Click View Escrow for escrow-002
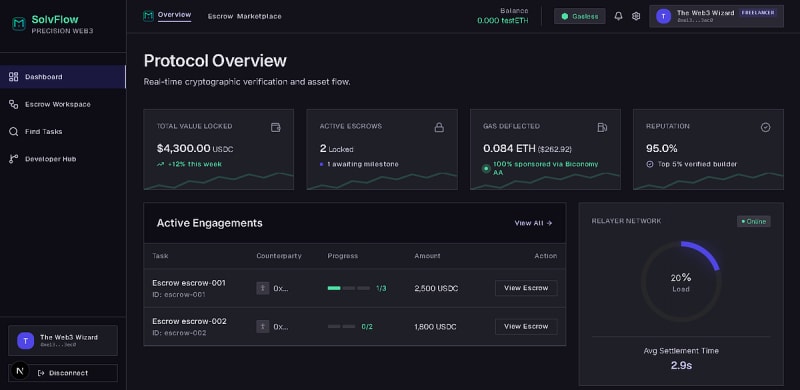The image size is (800, 390). point(526,327)
